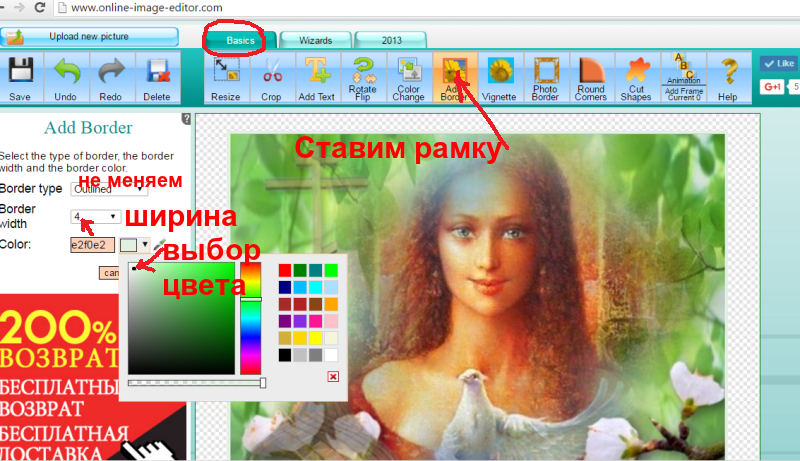Close the color picker popup
800x461 pixels.
(x=333, y=376)
